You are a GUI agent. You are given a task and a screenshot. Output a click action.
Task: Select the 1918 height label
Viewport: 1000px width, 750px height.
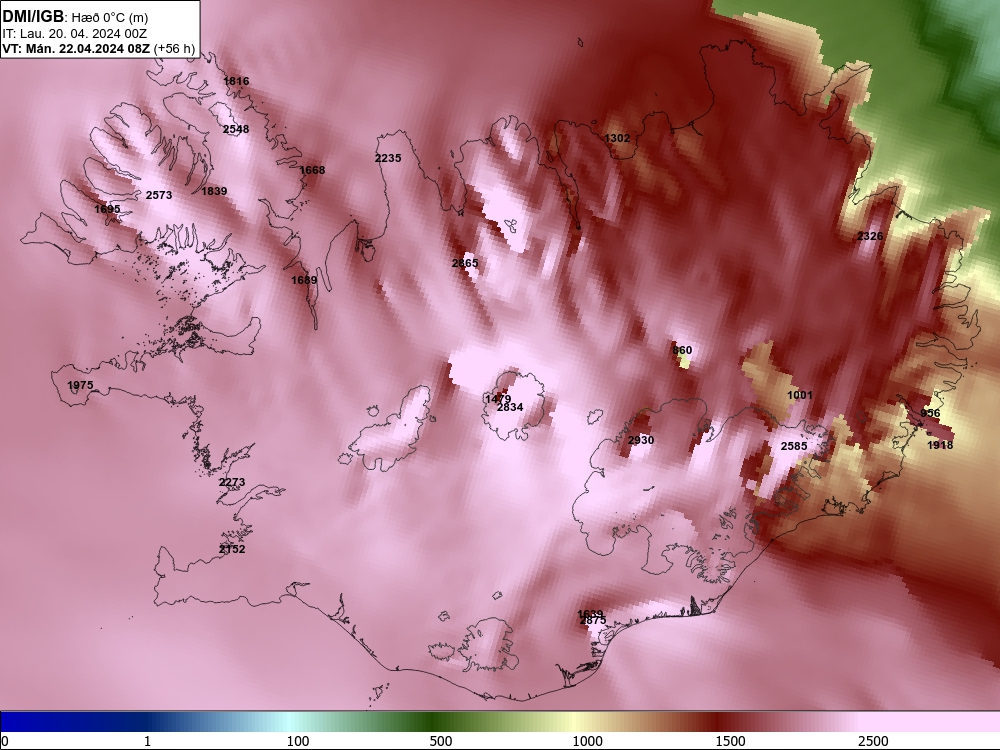940,445
